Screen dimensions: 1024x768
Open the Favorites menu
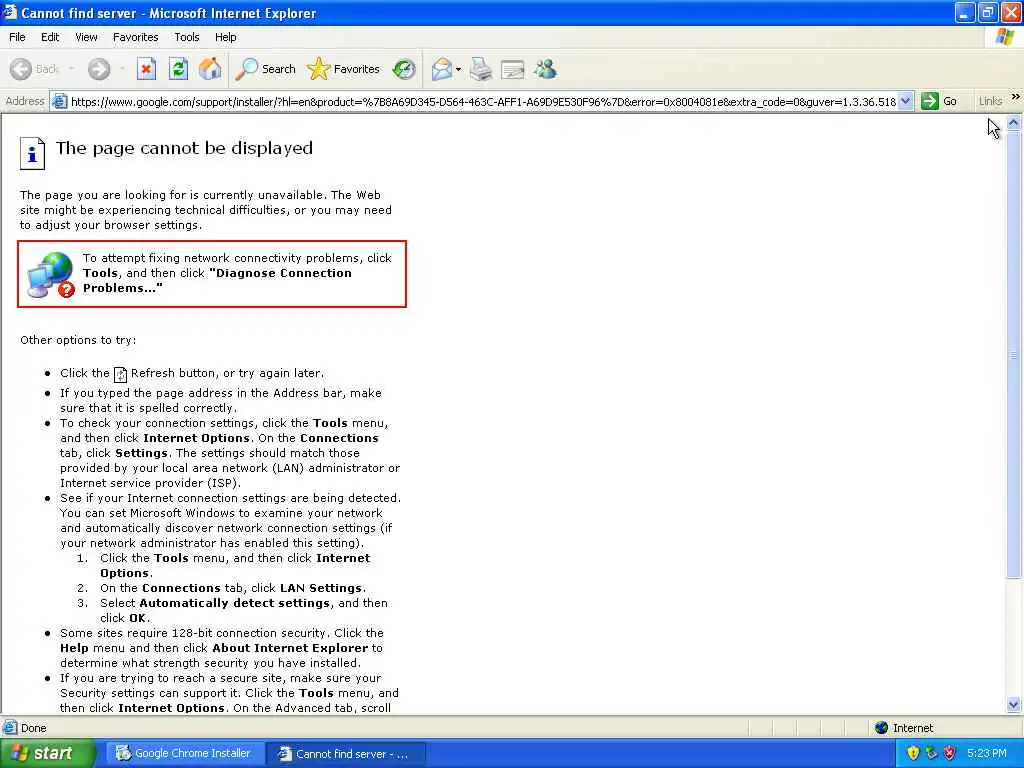click(x=135, y=37)
